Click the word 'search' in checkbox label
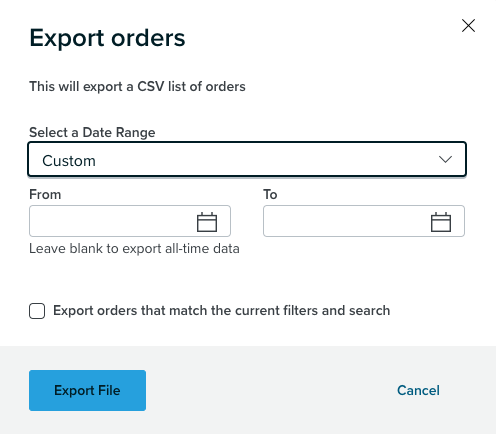496x434 pixels. [369, 311]
